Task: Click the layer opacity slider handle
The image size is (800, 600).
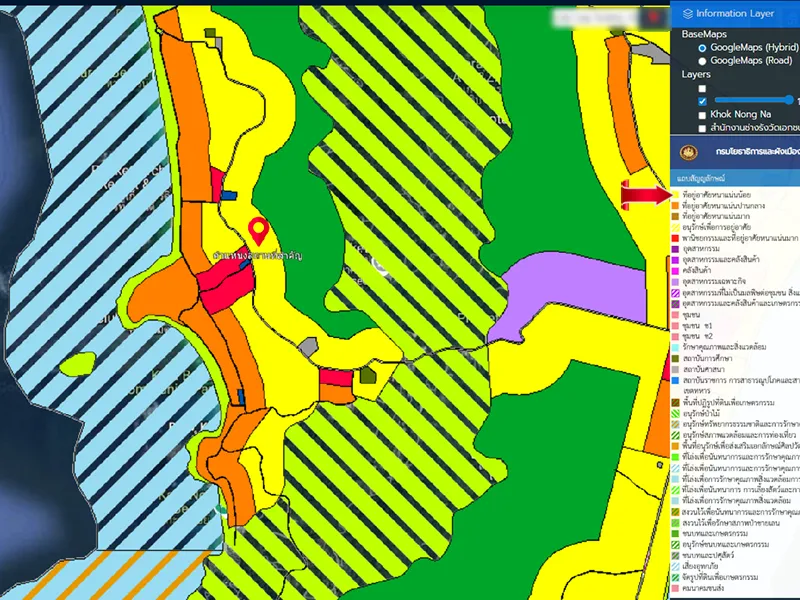Action: tap(790, 100)
